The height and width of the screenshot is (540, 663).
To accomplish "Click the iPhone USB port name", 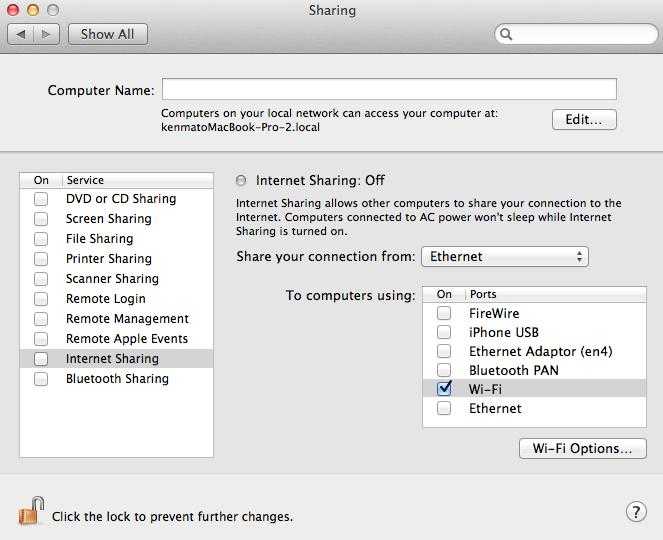I will 504,332.
